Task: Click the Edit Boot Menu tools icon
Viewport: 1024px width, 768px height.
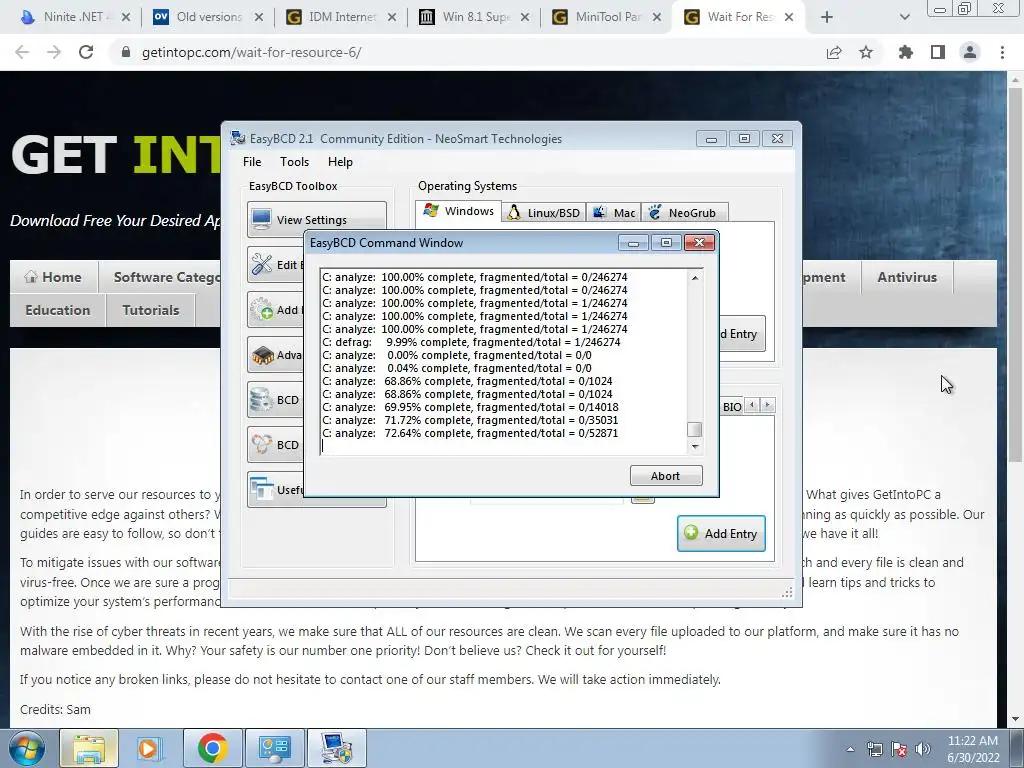Action: tap(262, 264)
